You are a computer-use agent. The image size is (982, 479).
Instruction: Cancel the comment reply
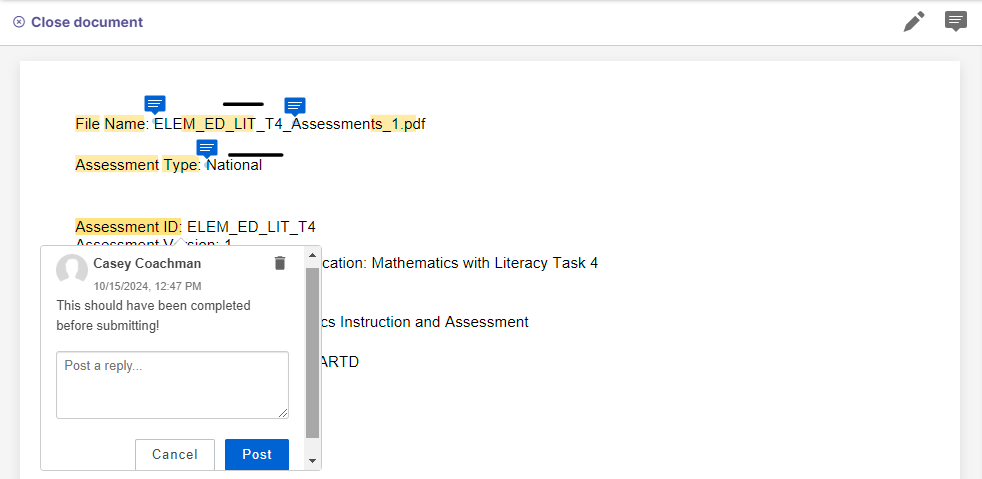click(x=175, y=455)
